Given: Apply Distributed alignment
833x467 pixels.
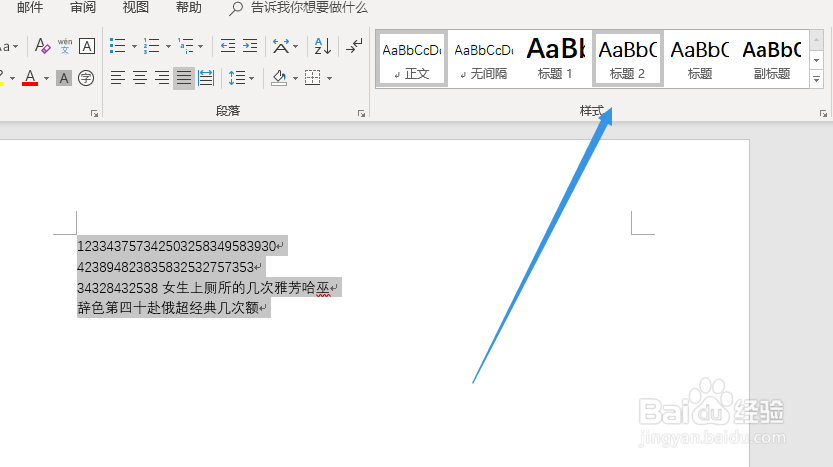Looking at the screenshot, I should coord(206,78).
